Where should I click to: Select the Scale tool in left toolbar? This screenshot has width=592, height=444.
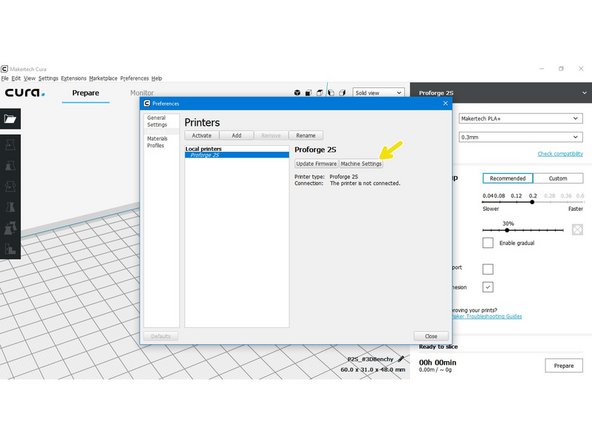pyautogui.click(x=10, y=166)
